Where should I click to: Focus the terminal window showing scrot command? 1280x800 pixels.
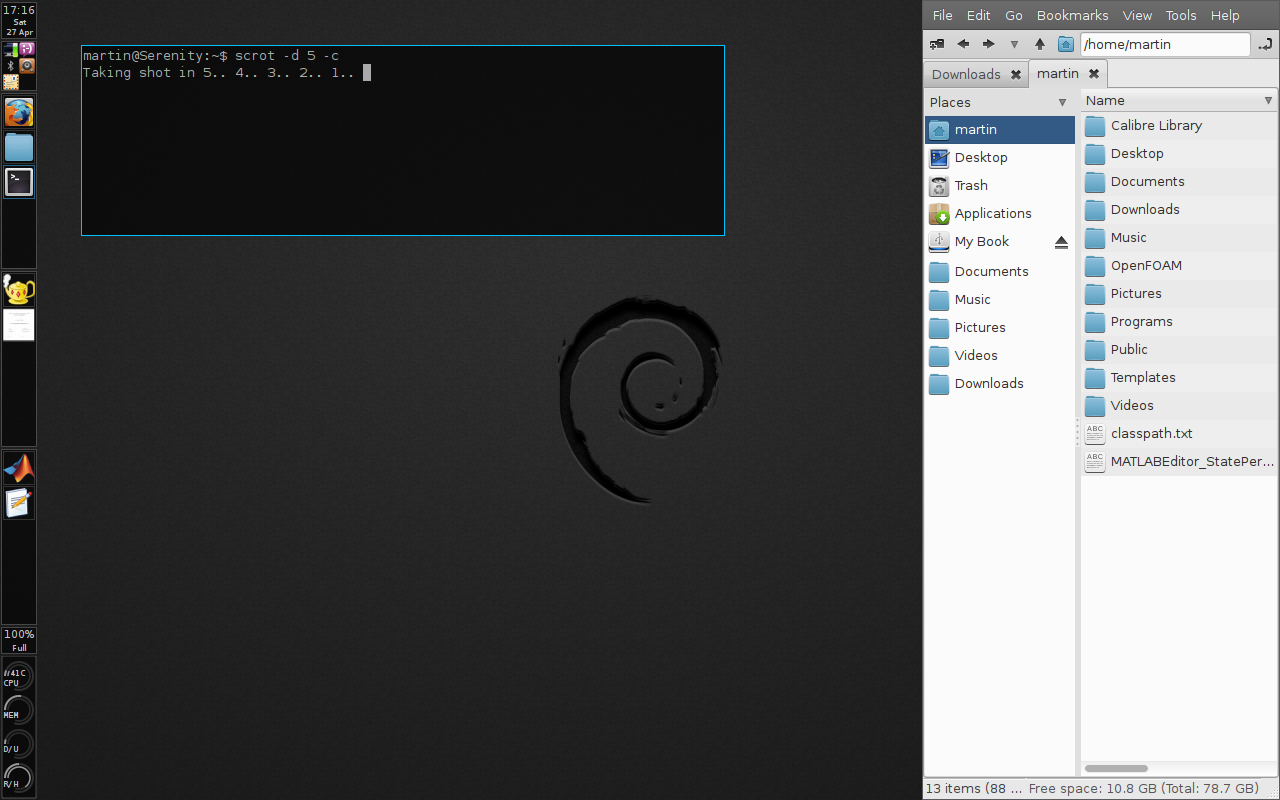[403, 141]
